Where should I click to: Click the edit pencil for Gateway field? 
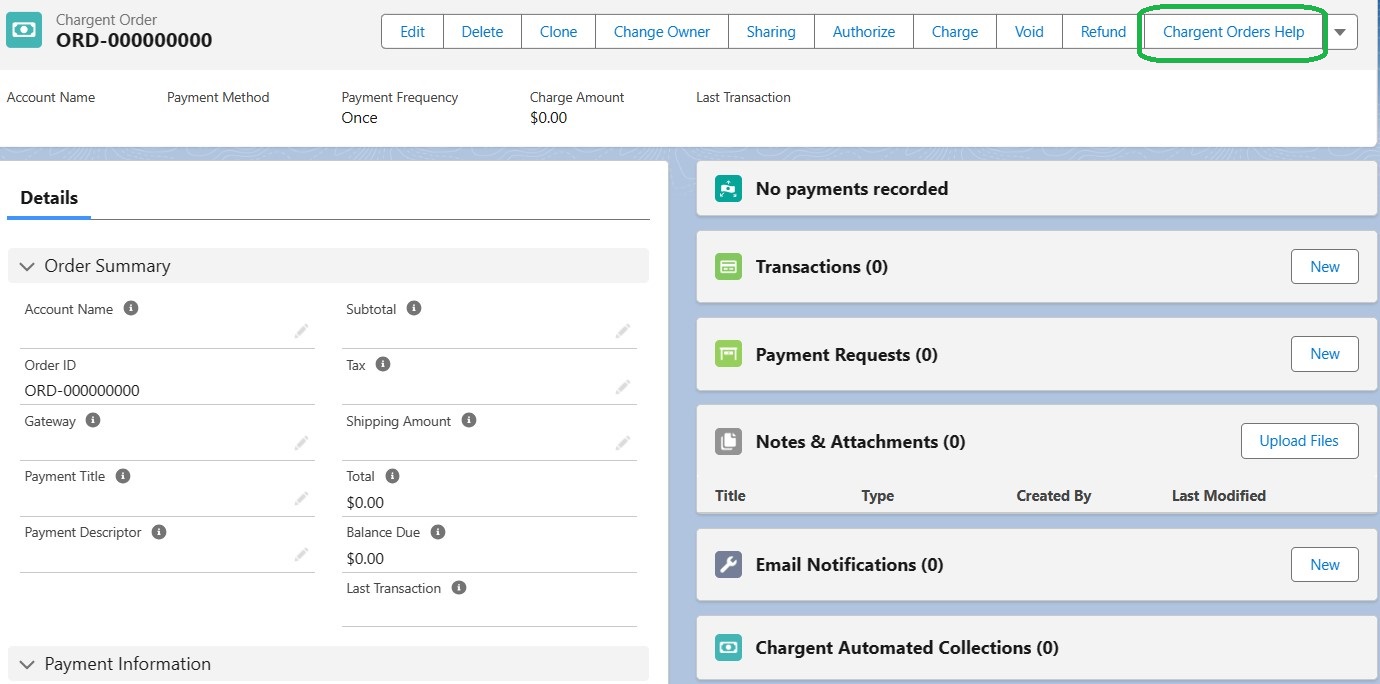(302, 442)
